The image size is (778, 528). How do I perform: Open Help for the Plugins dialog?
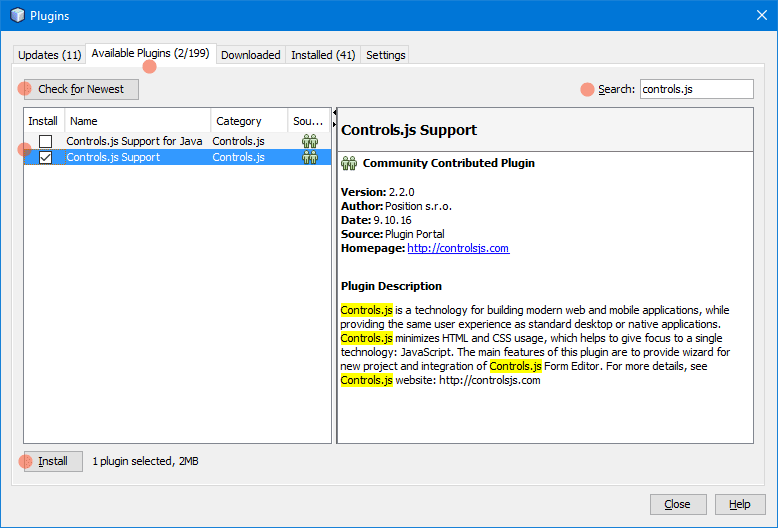click(739, 504)
